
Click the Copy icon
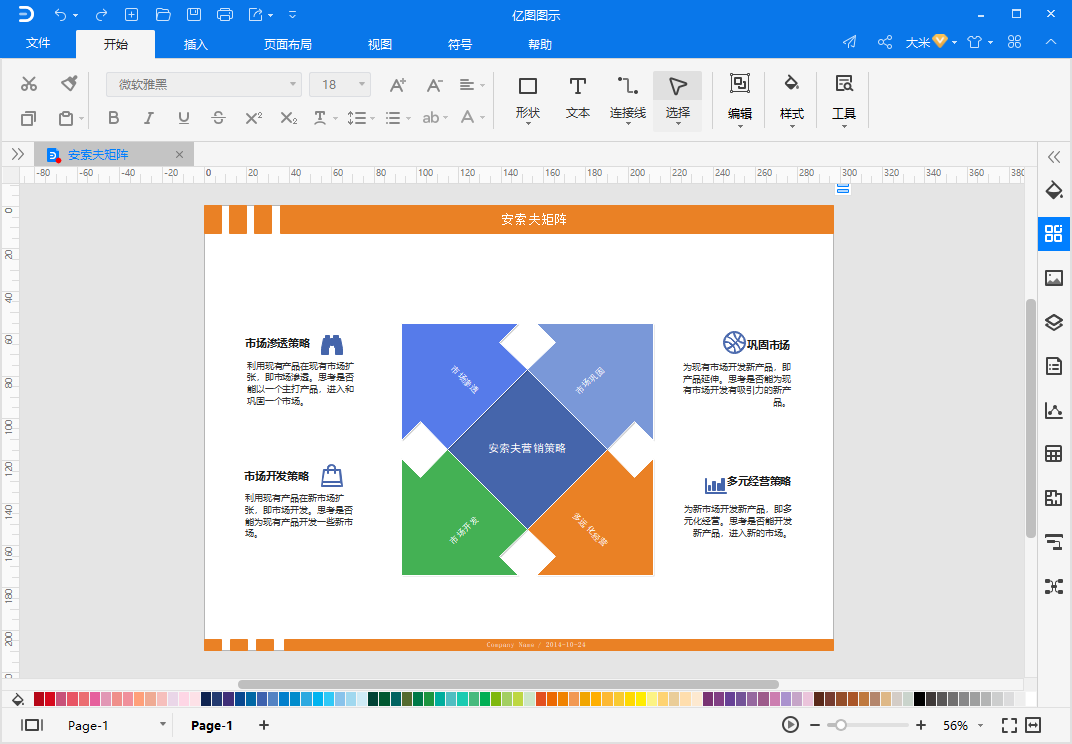(x=28, y=118)
